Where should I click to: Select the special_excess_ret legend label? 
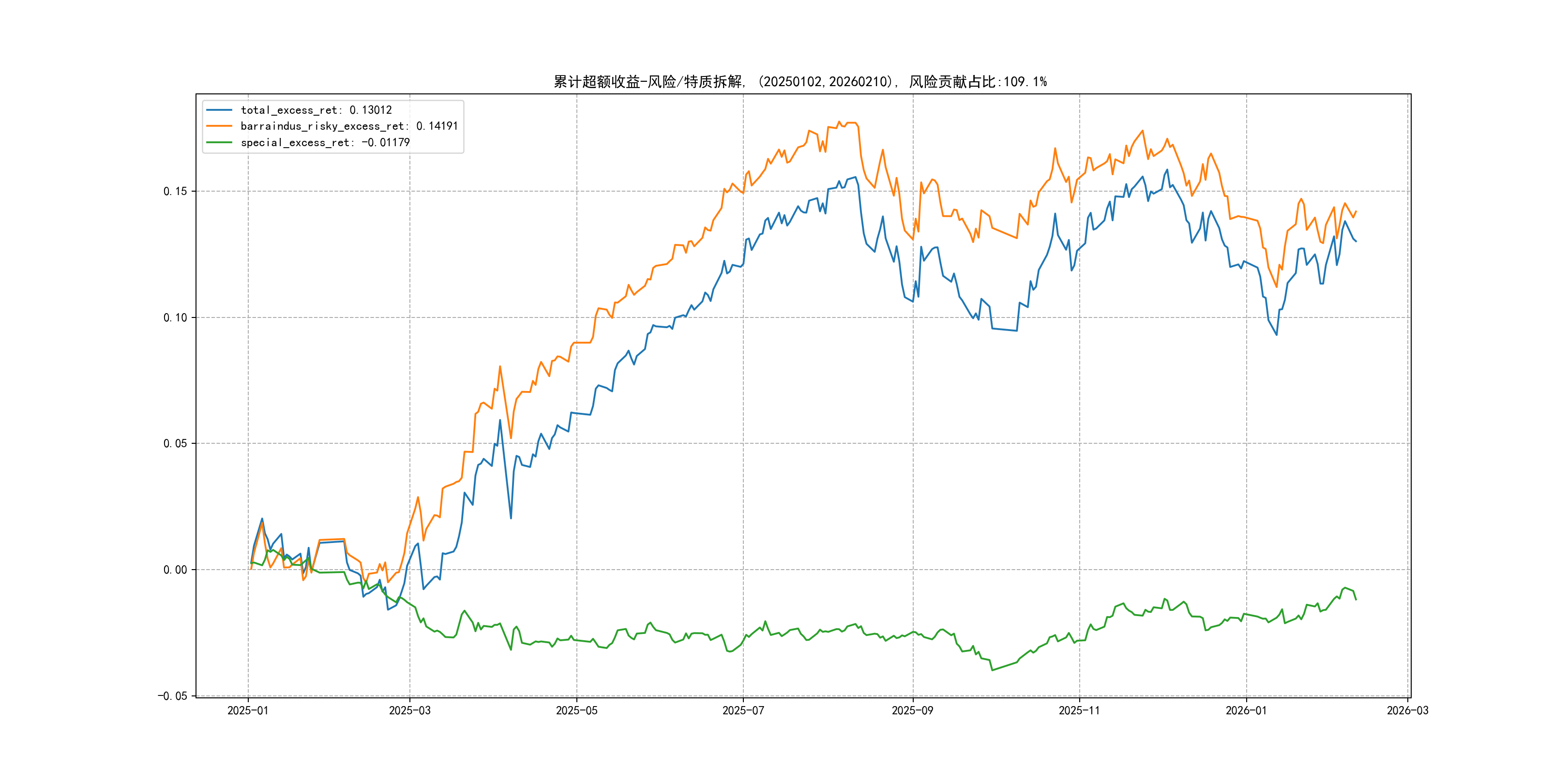[325, 142]
